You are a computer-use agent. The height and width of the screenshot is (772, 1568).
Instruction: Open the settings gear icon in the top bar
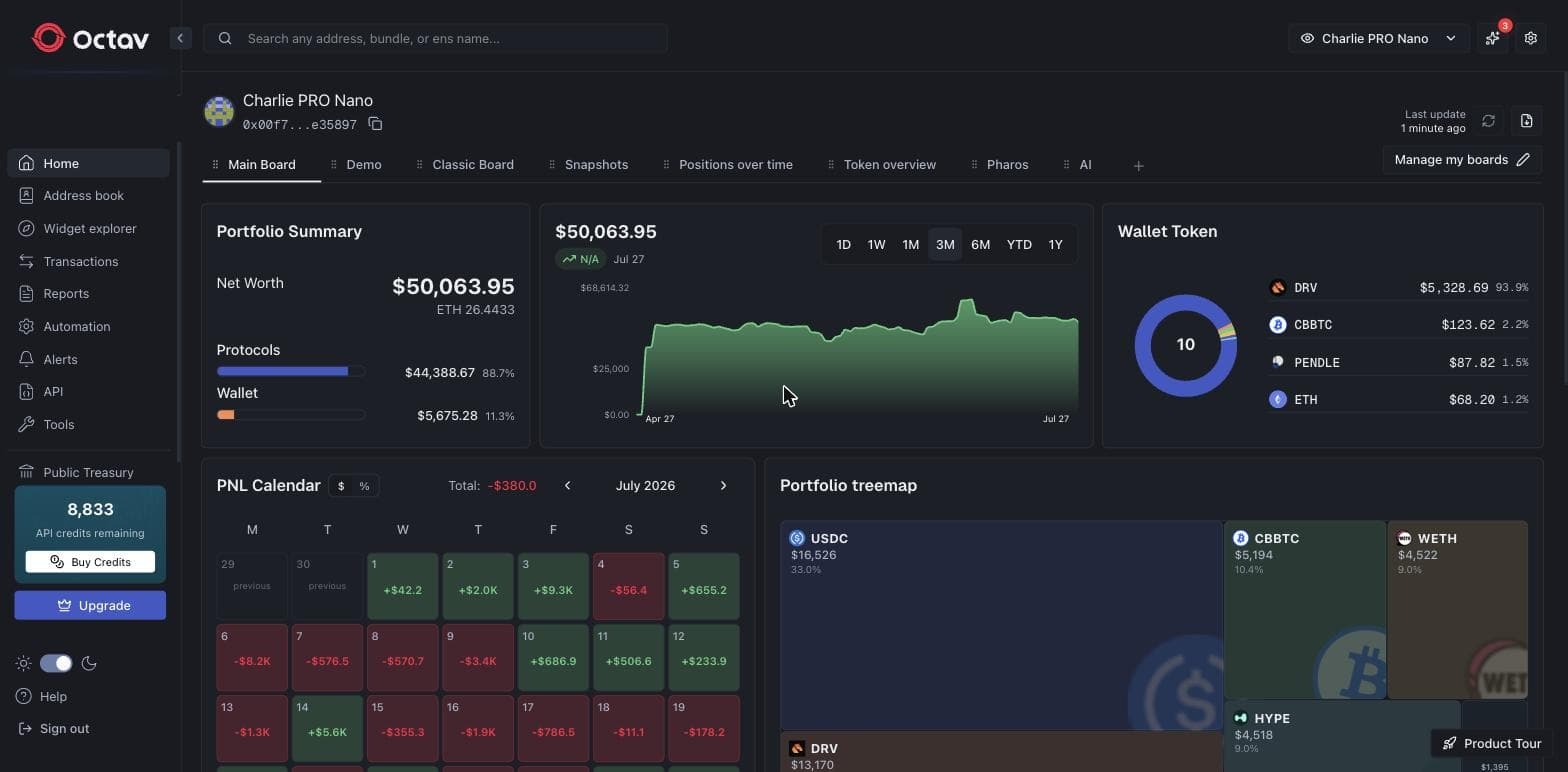tap(1530, 38)
